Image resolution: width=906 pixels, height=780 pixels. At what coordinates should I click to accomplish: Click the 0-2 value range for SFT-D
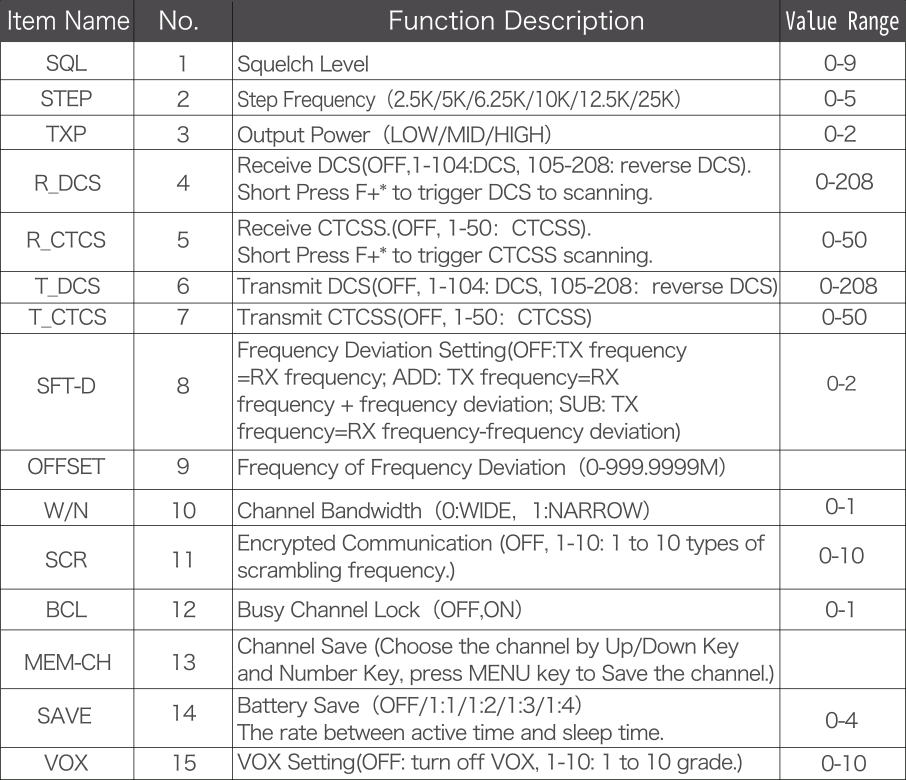coord(841,383)
